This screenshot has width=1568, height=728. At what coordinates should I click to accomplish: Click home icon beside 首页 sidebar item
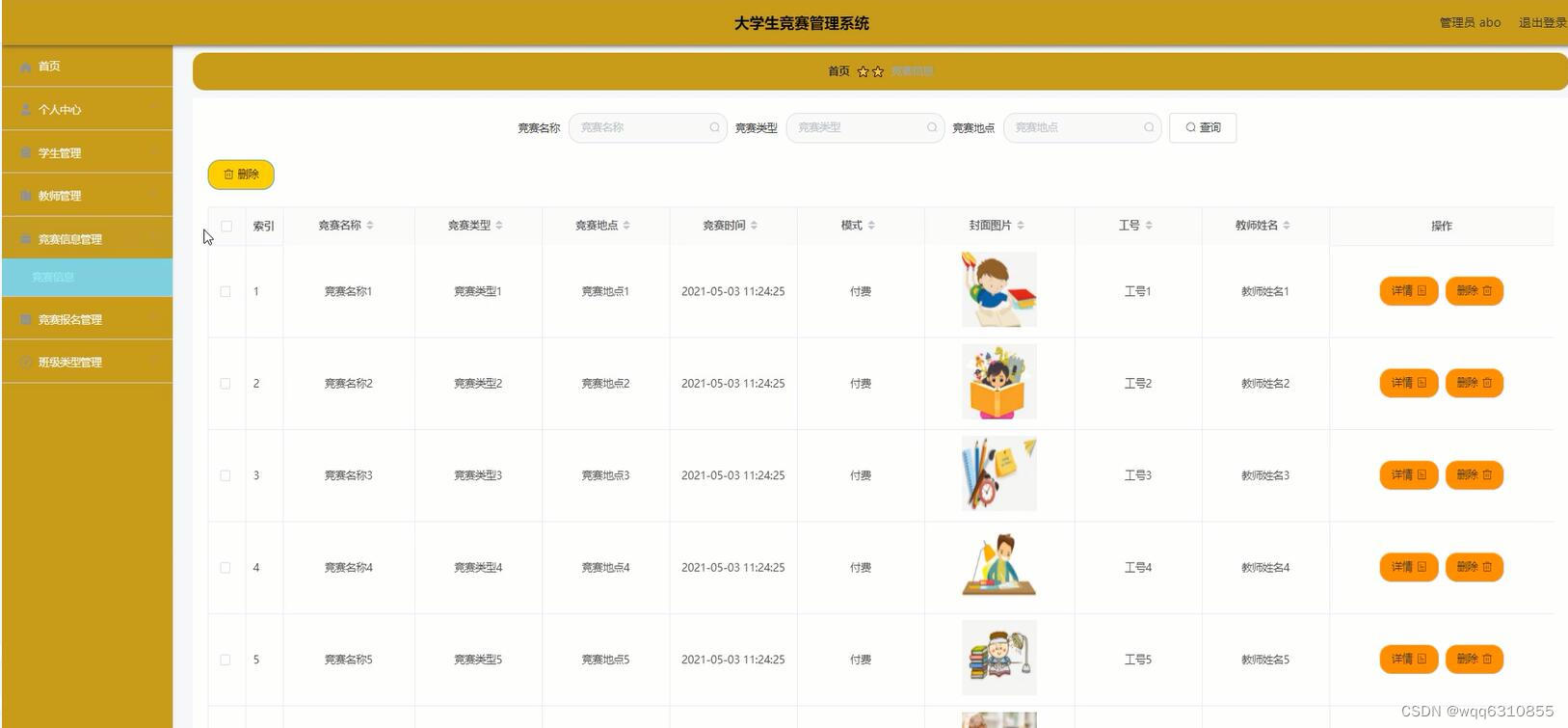tap(26, 67)
